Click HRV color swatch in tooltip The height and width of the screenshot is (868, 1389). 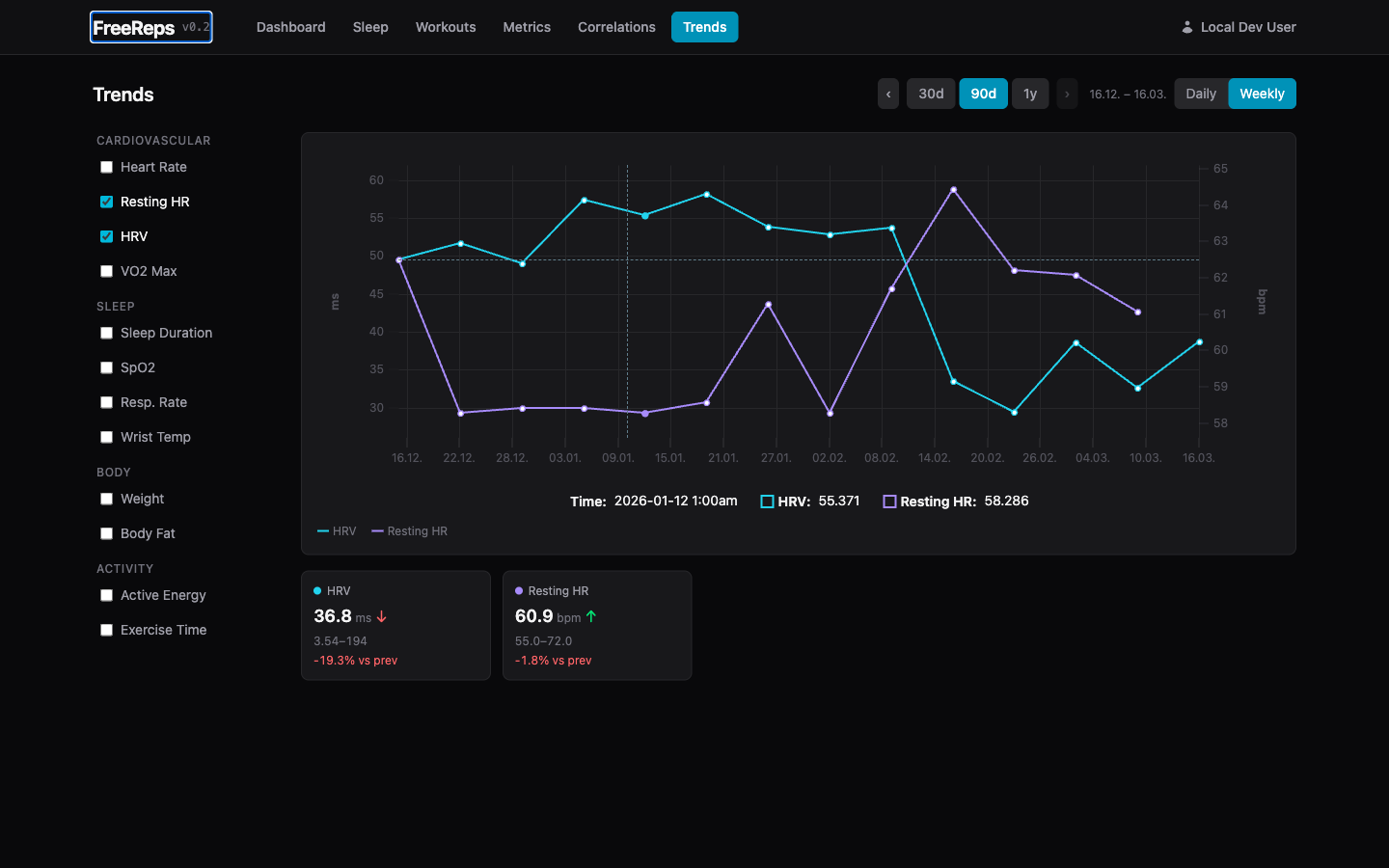coord(767,502)
